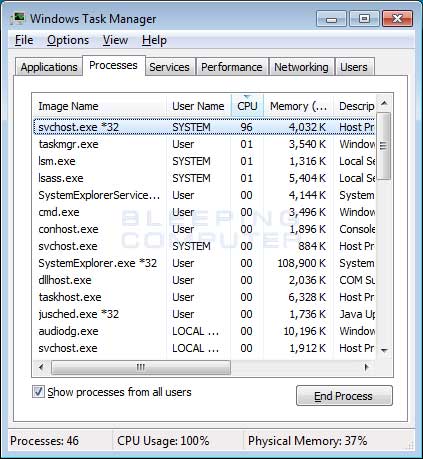Click the CPU value 96
The width and height of the screenshot is (423, 459).
click(246, 127)
